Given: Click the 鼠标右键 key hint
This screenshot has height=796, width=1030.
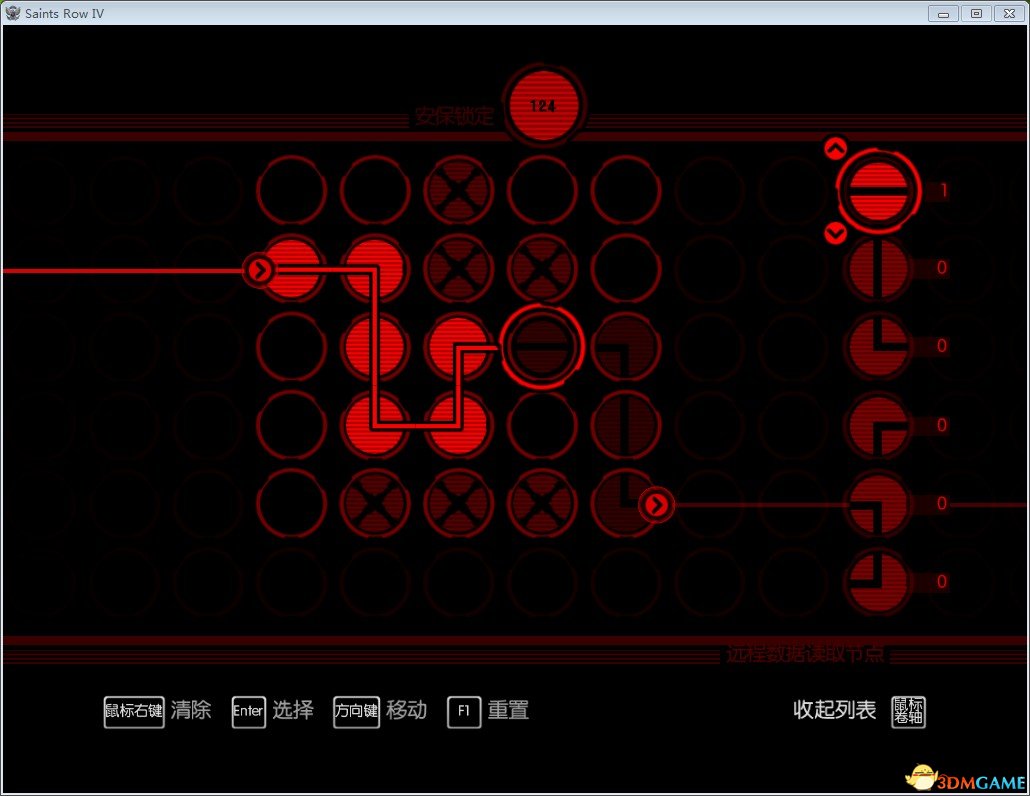Looking at the screenshot, I should coord(134,712).
